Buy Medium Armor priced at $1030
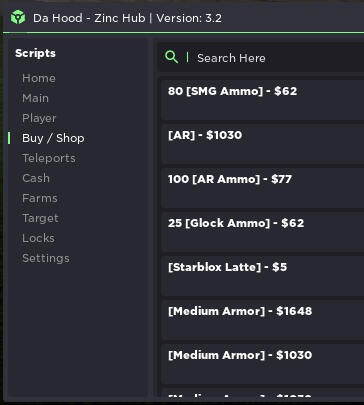This screenshot has height=405, width=364. click(262, 363)
